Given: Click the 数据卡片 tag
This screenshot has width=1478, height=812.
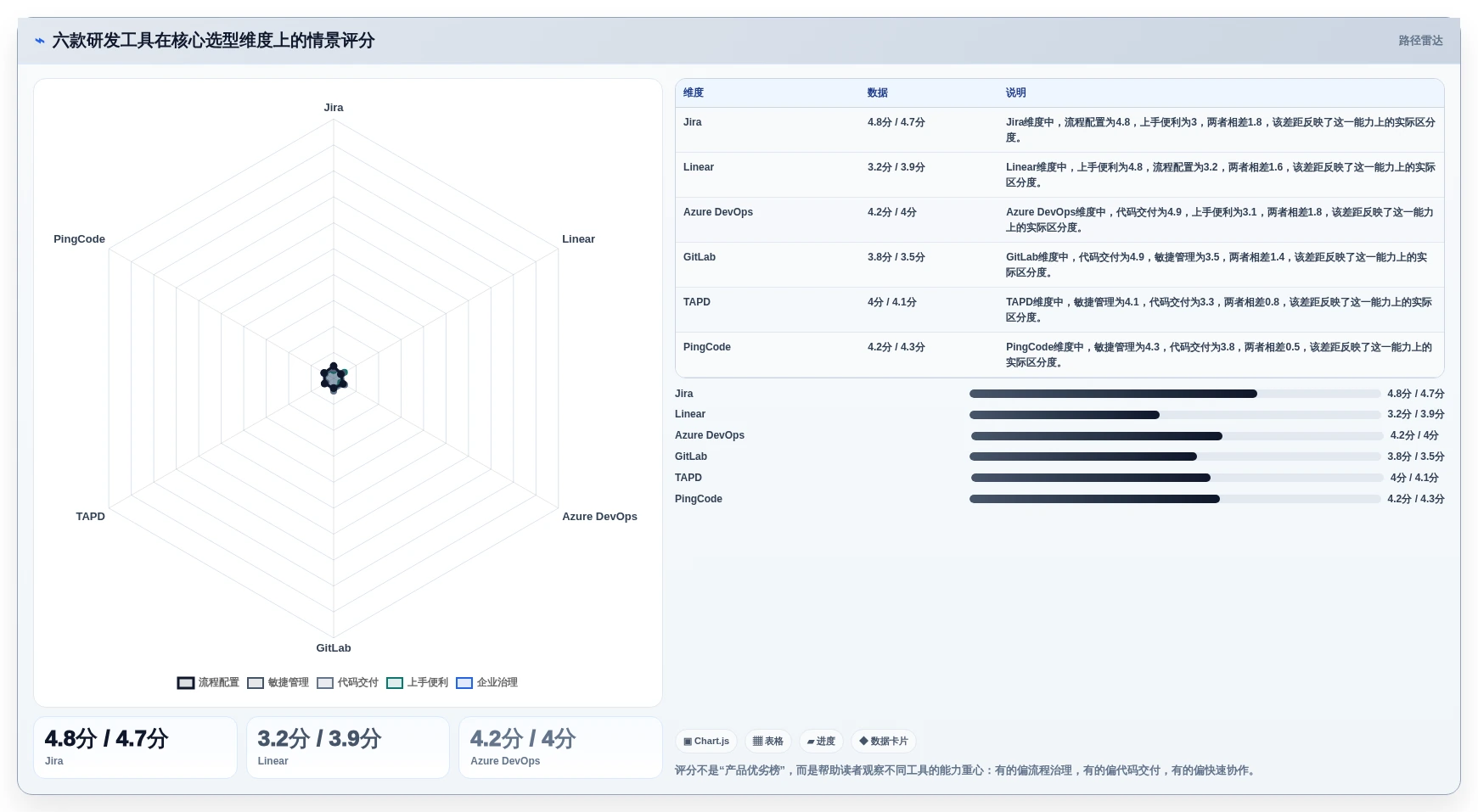Looking at the screenshot, I should [884, 741].
